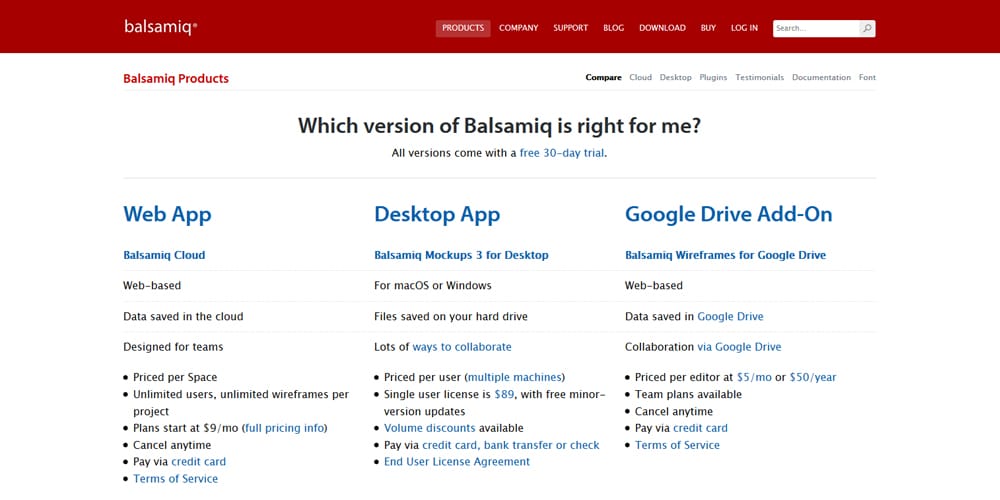Screen dimensions: 1000x500
Task: Open the Testimonials sub-navigation tab
Action: [x=760, y=77]
